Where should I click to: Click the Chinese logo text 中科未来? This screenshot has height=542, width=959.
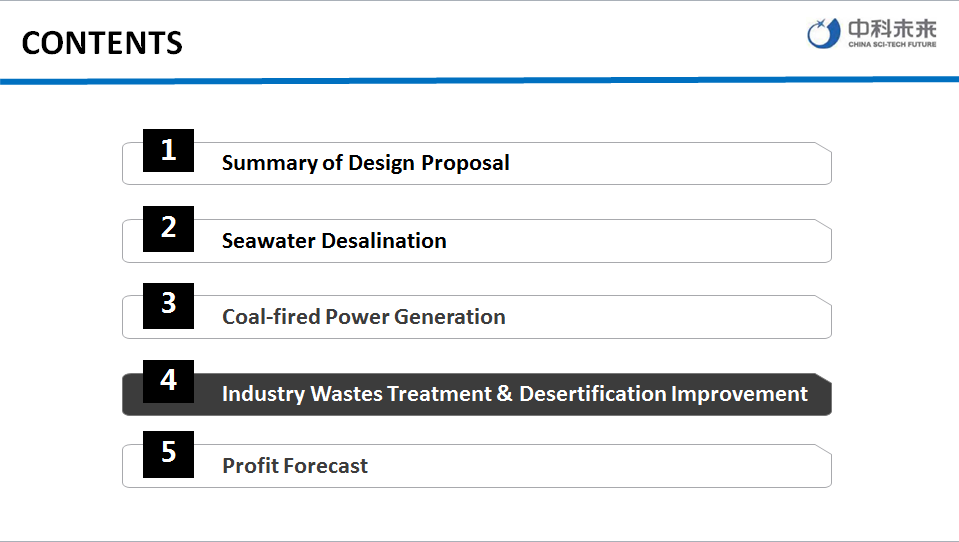point(892,28)
